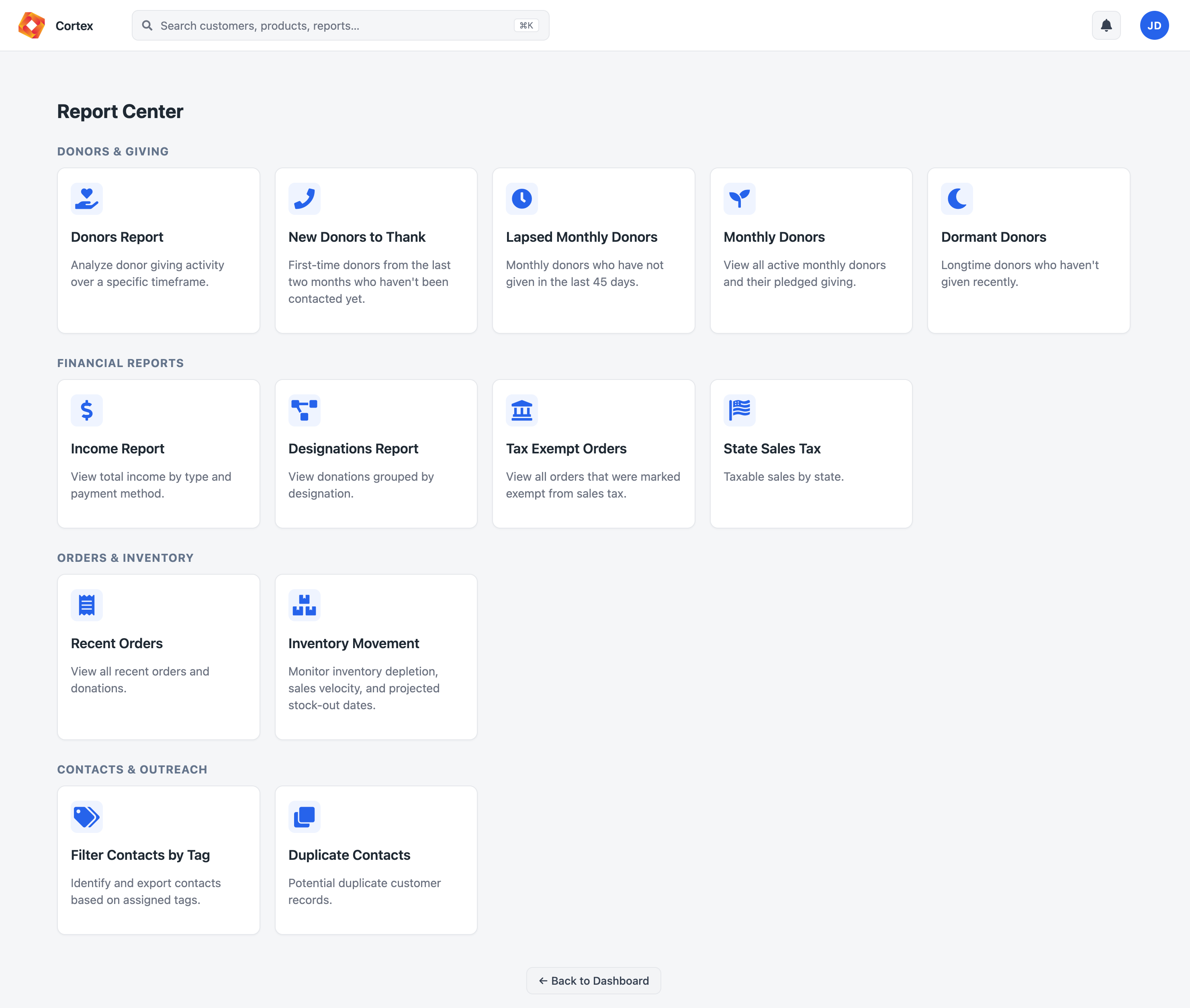This screenshot has height=1008, width=1190.
Task: Open notifications bell icon
Action: (x=1106, y=25)
